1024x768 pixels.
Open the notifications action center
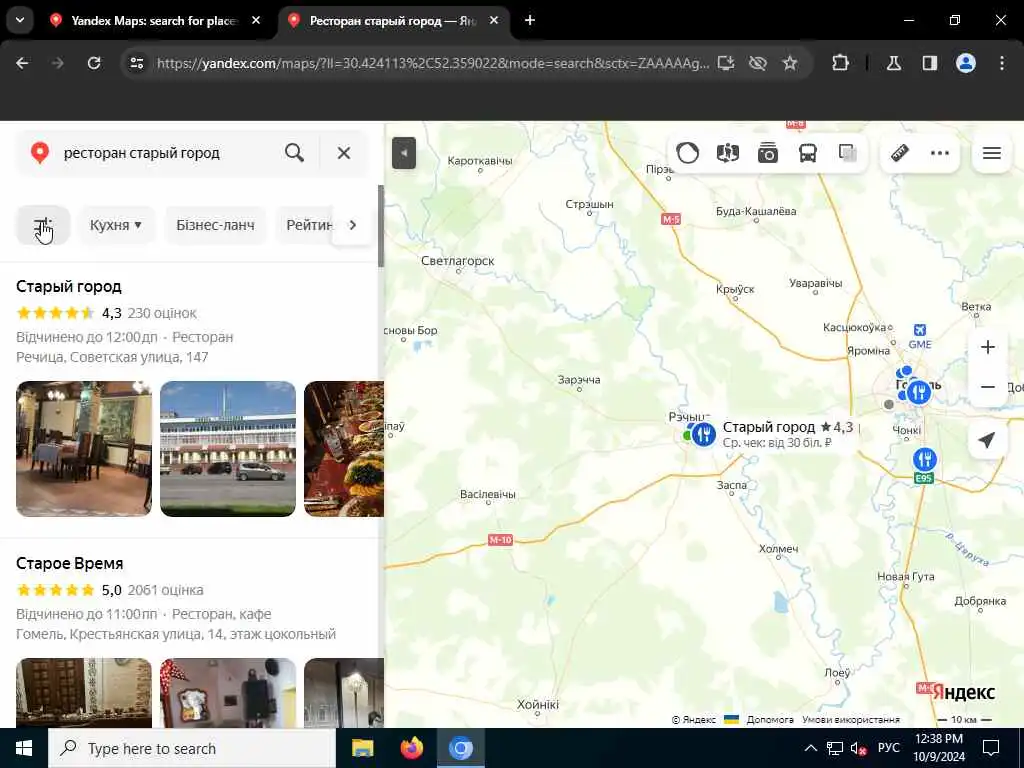point(991,748)
